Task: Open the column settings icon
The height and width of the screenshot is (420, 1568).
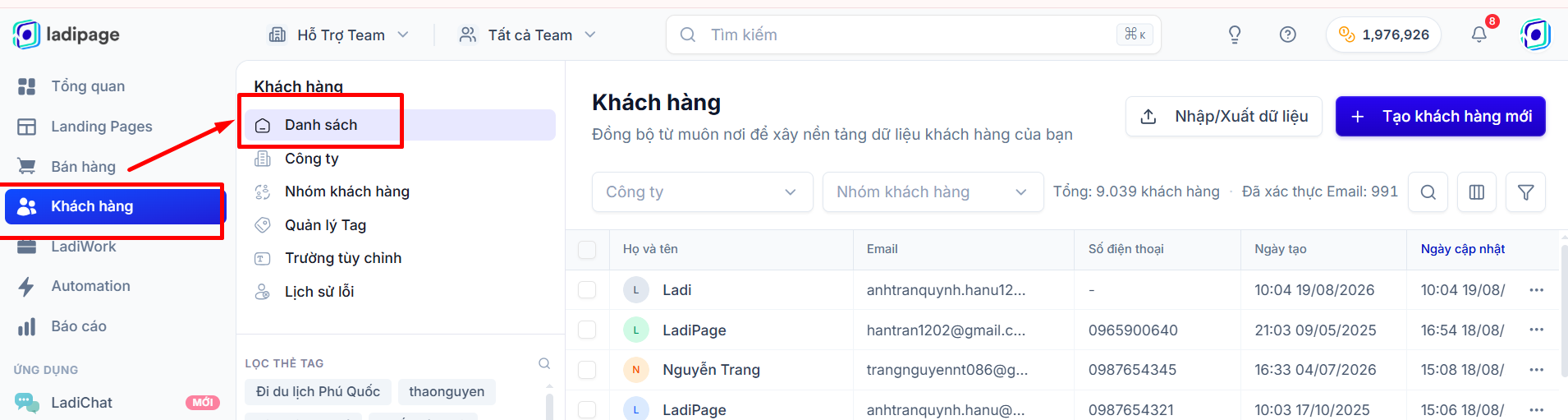Action: click(x=1476, y=192)
